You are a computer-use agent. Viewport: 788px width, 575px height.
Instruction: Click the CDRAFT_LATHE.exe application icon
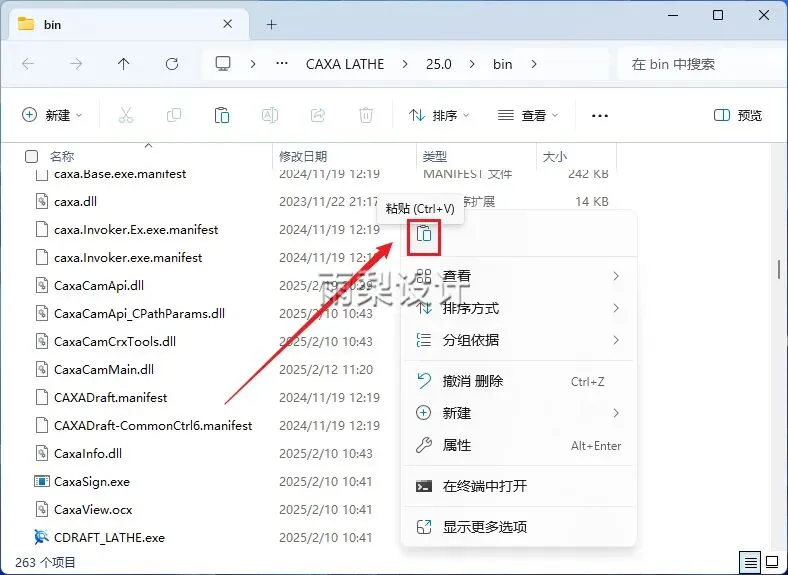tap(41, 537)
